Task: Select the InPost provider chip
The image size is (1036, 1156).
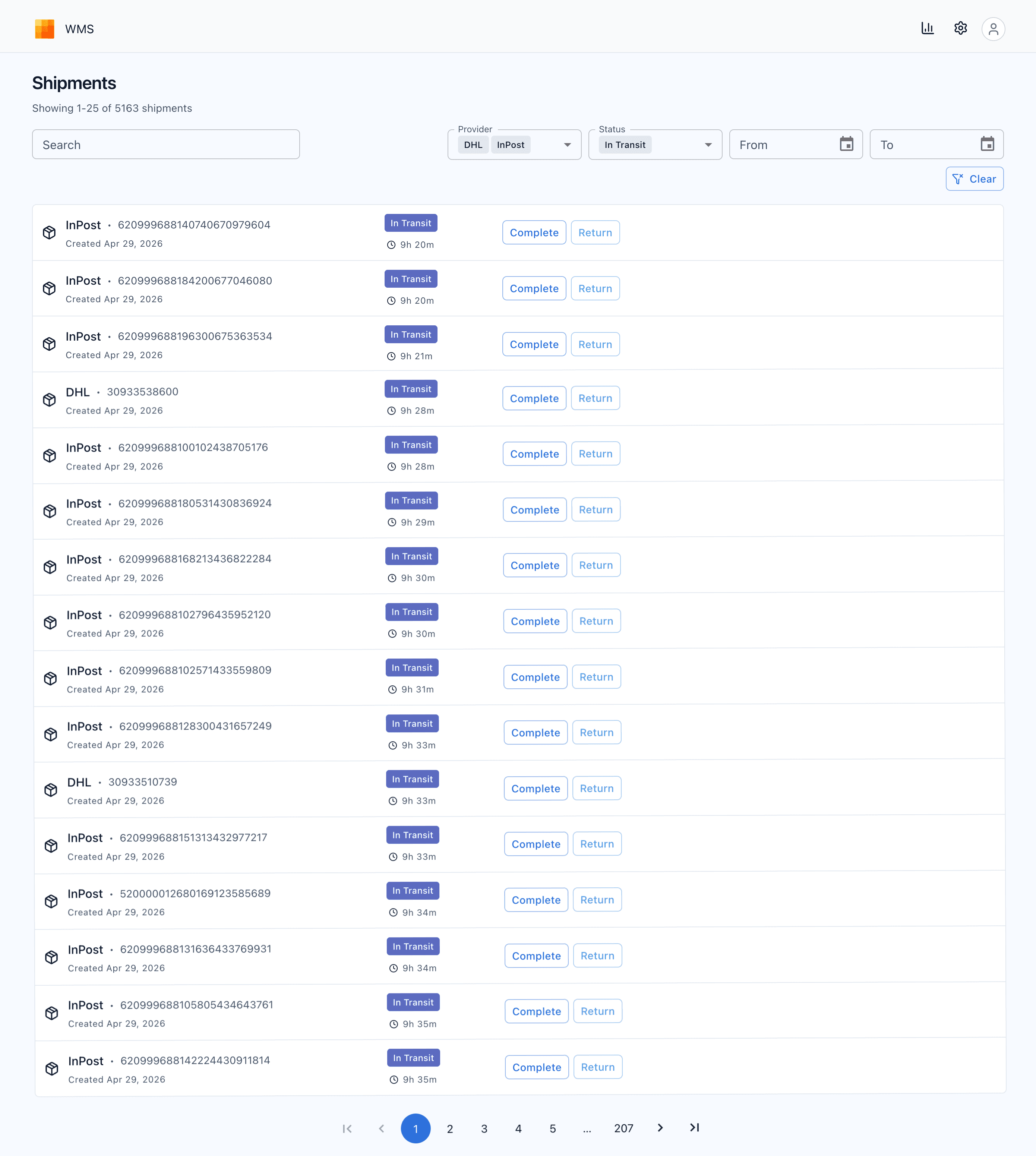Action: pos(511,145)
